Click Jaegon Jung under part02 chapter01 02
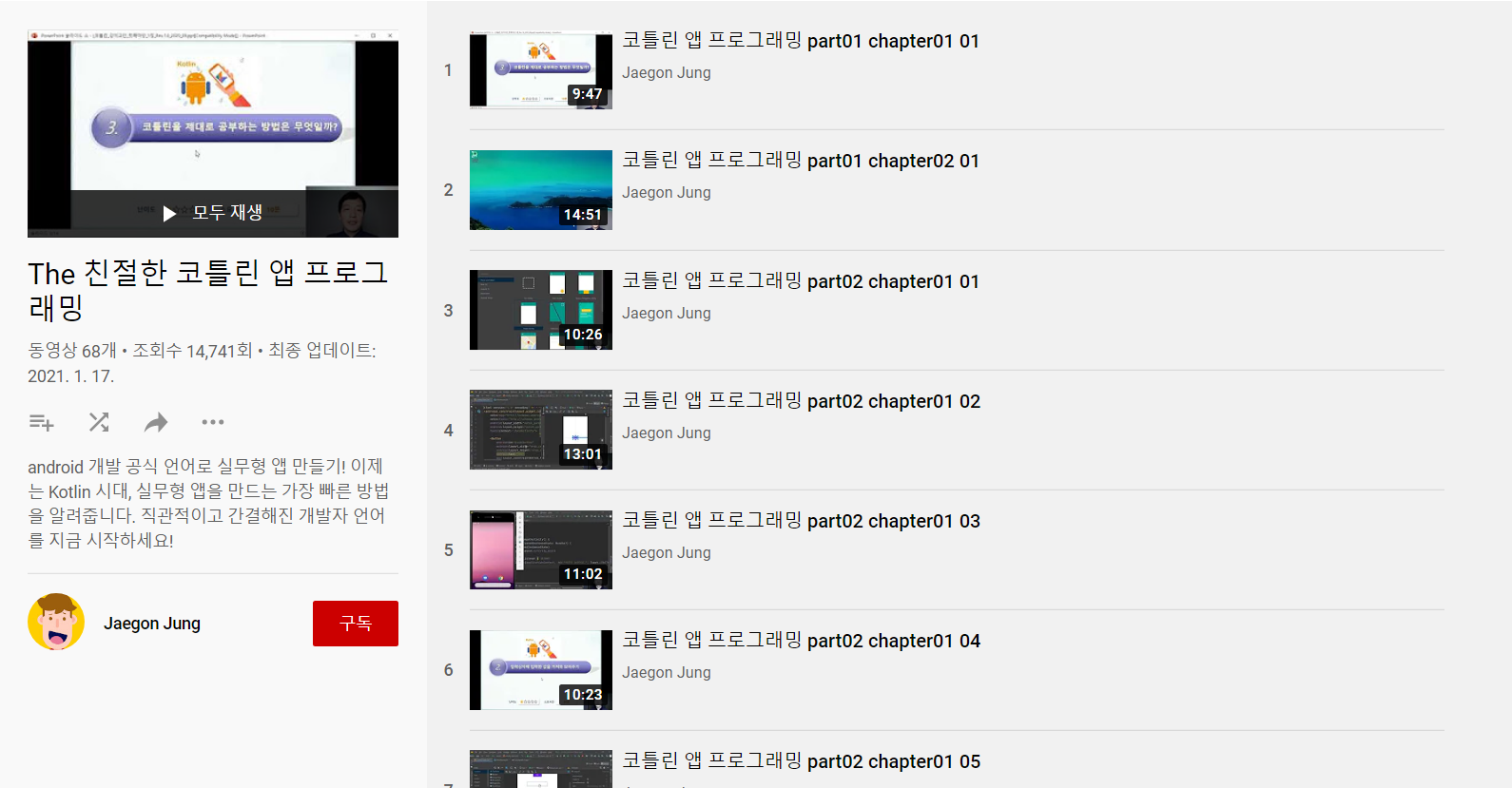This screenshot has width=1512, height=788. 667,432
